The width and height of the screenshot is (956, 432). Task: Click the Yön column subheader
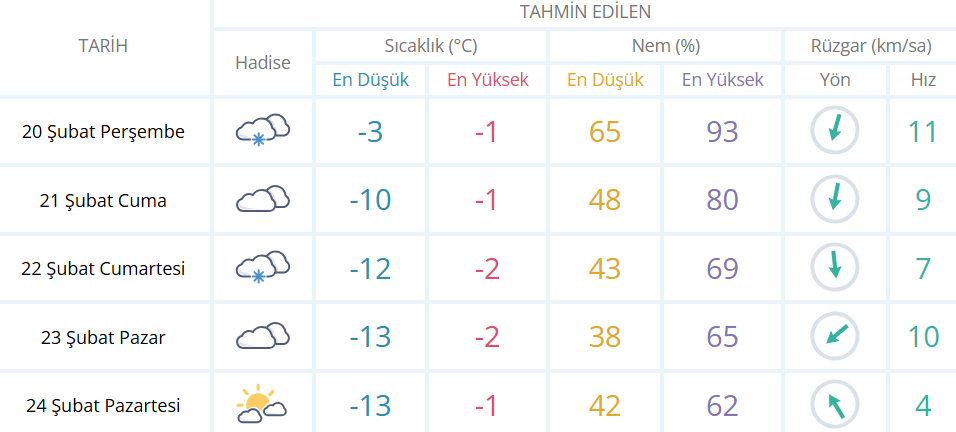pyautogui.click(x=834, y=80)
